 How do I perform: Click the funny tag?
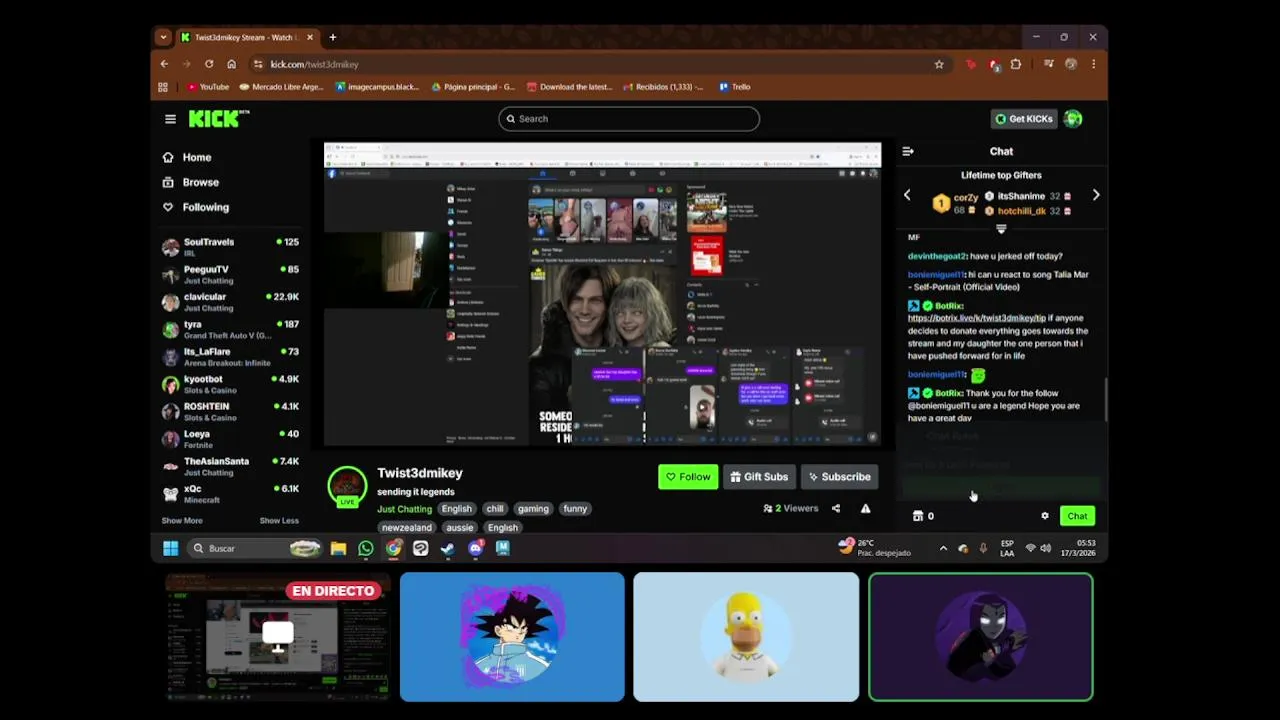575,509
